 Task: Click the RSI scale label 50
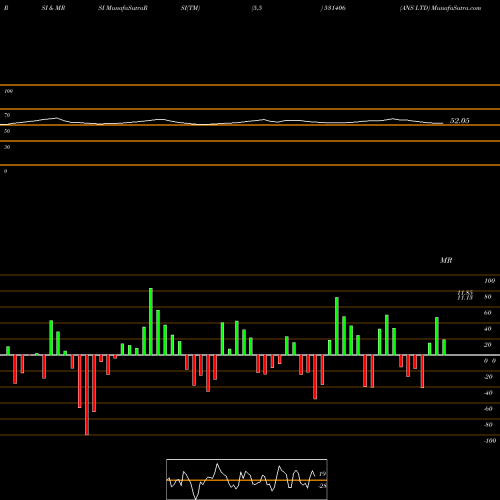click(7, 131)
